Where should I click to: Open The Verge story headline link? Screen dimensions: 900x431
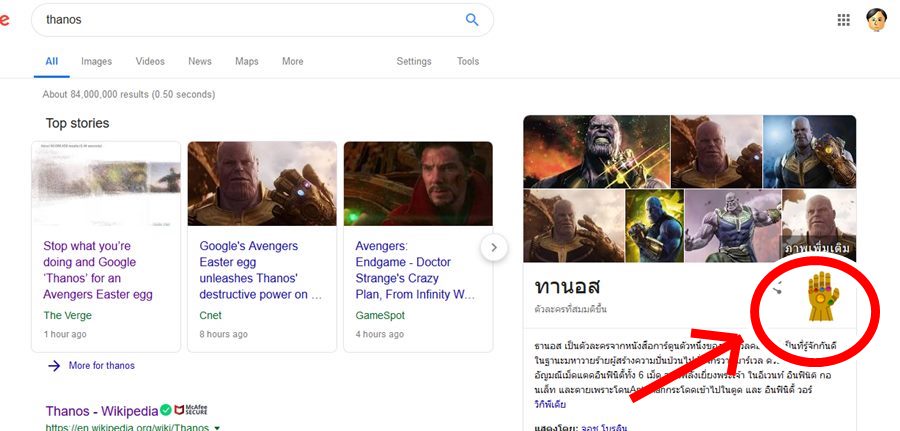coord(98,270)
